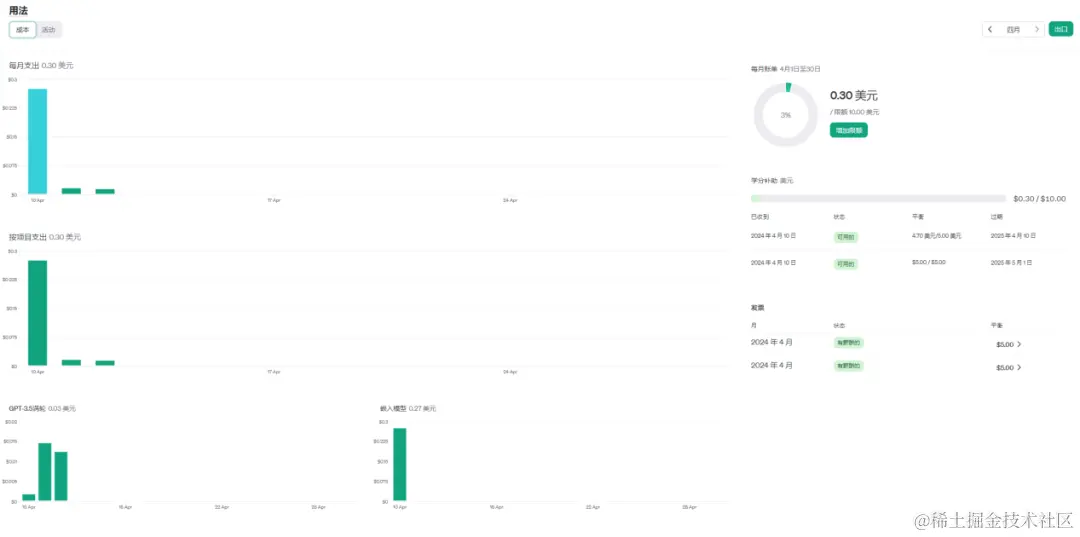Click the 4.70 美元/5.00 美元 balance cell

(936, 235)
